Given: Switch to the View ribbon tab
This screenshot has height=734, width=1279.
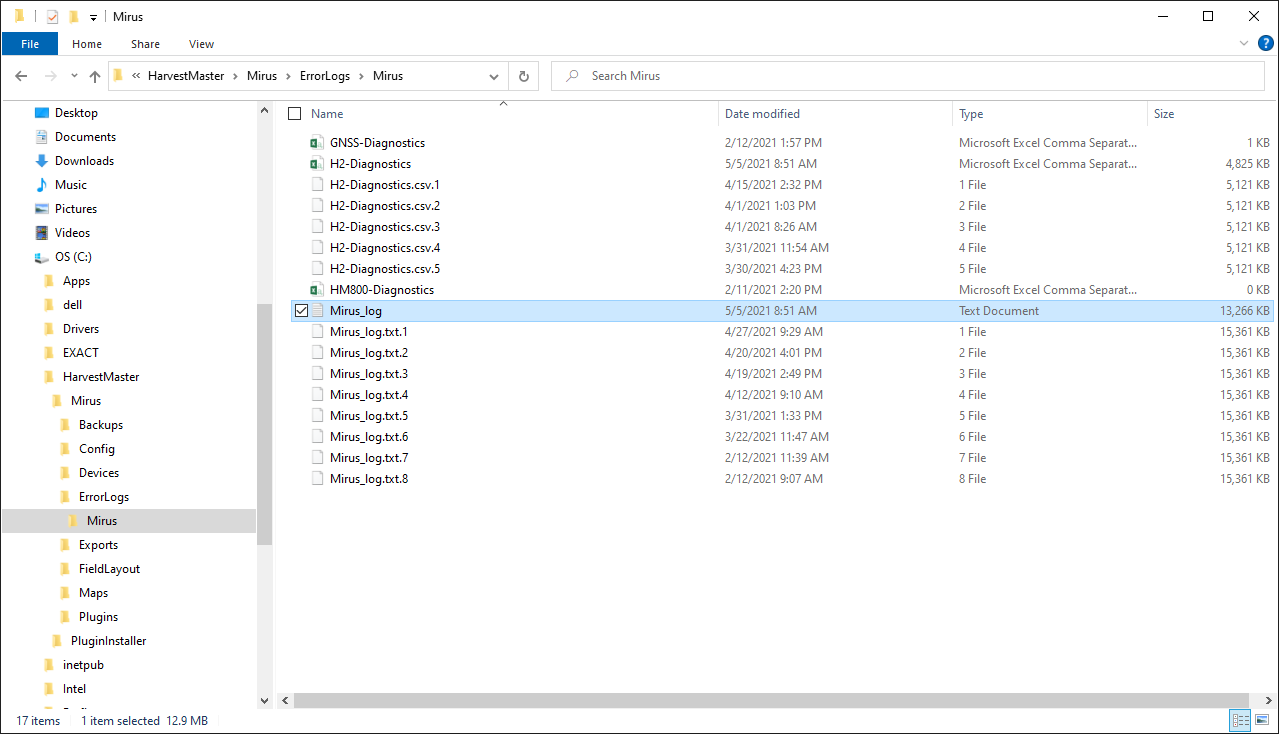Looking at the screenshot, I should coord(201,44).
